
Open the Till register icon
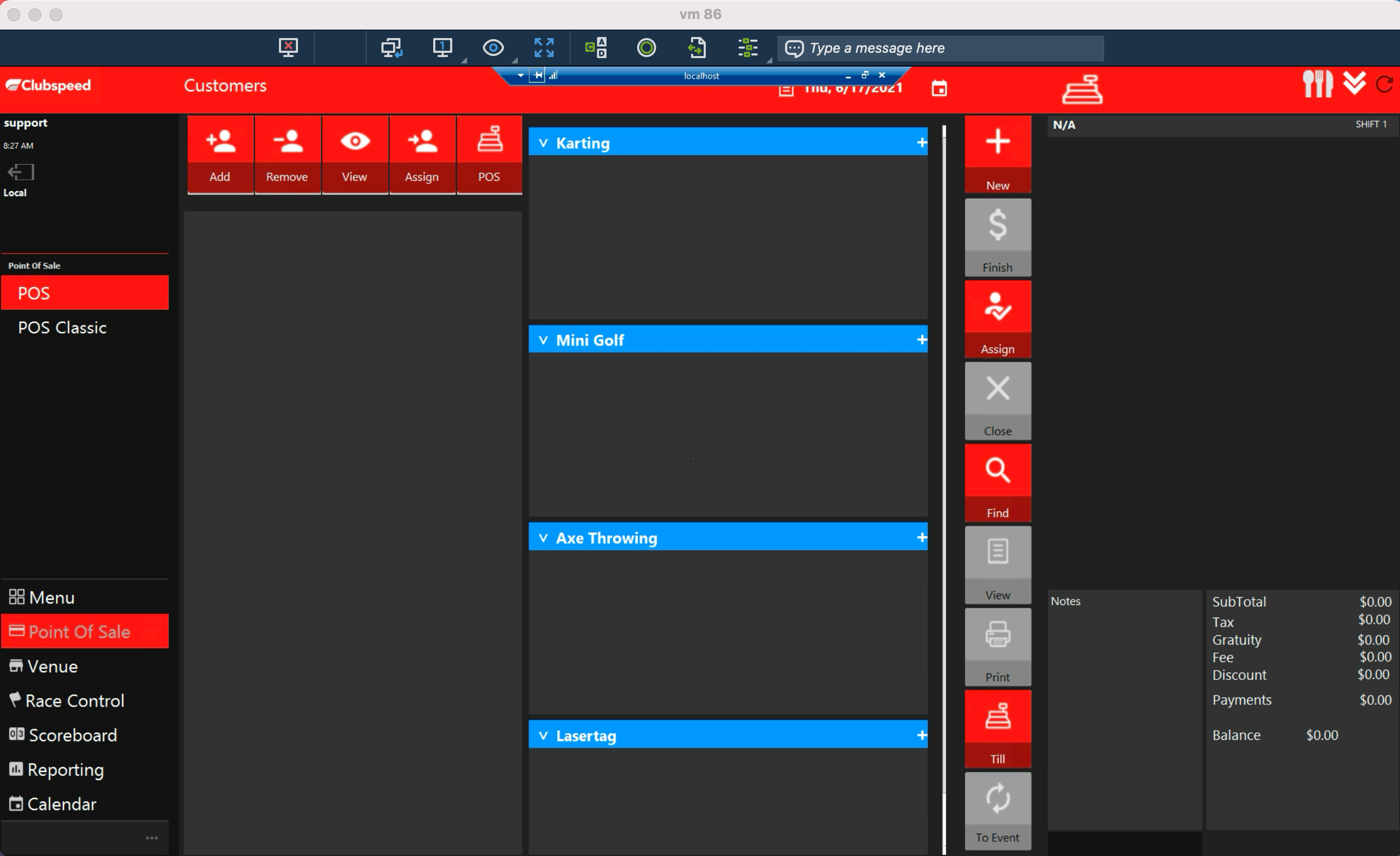coord(997,717)
